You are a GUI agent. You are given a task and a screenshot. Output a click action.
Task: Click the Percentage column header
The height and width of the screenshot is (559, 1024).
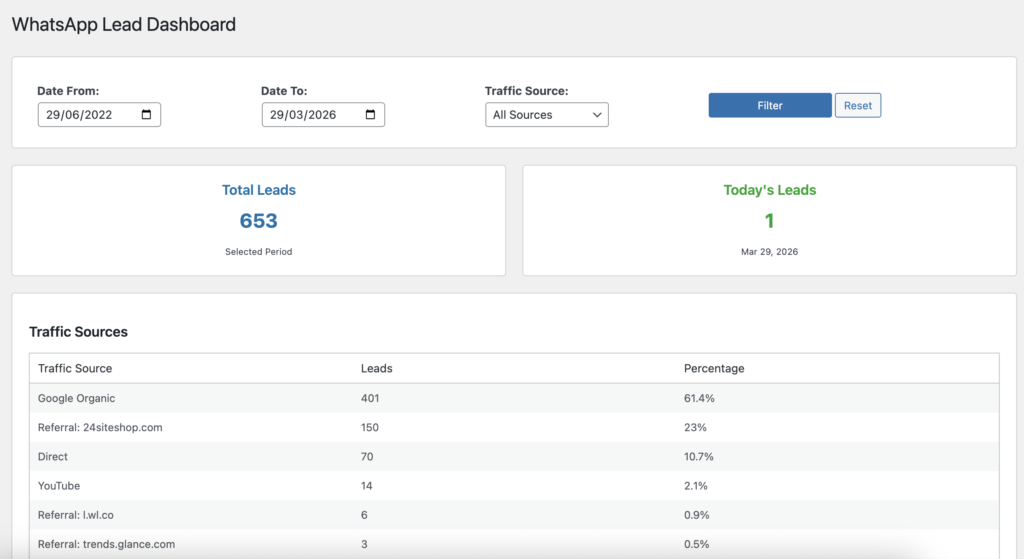tap(714, 368)
